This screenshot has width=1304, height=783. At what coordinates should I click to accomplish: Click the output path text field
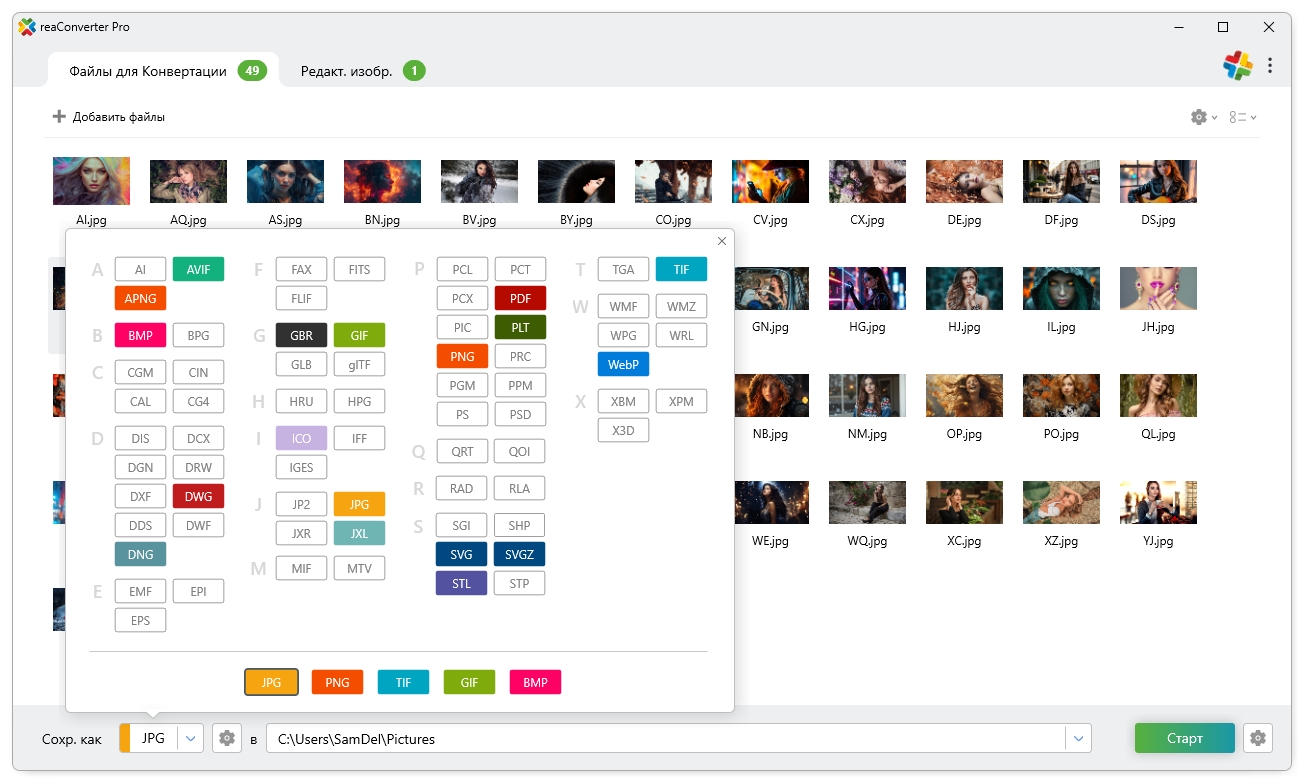click(x=665, y=739)
